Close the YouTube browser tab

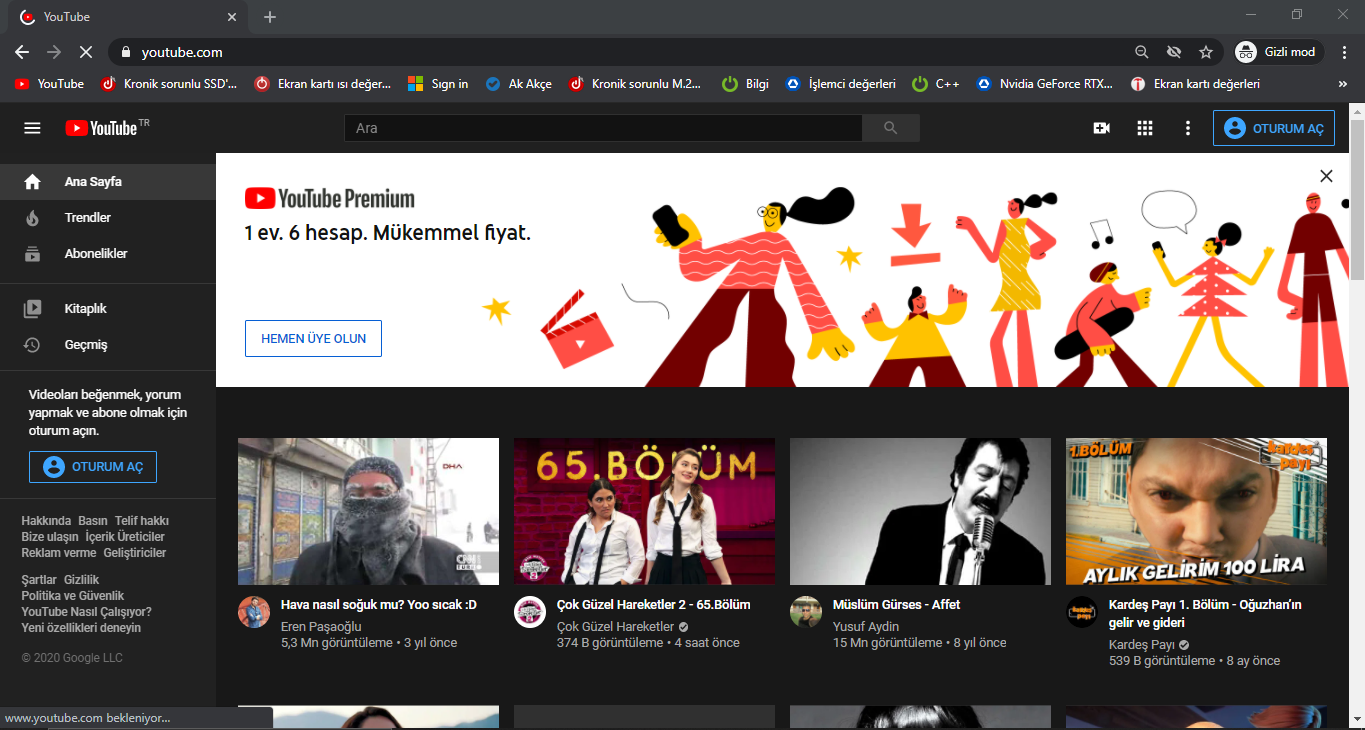click(232, 17)
